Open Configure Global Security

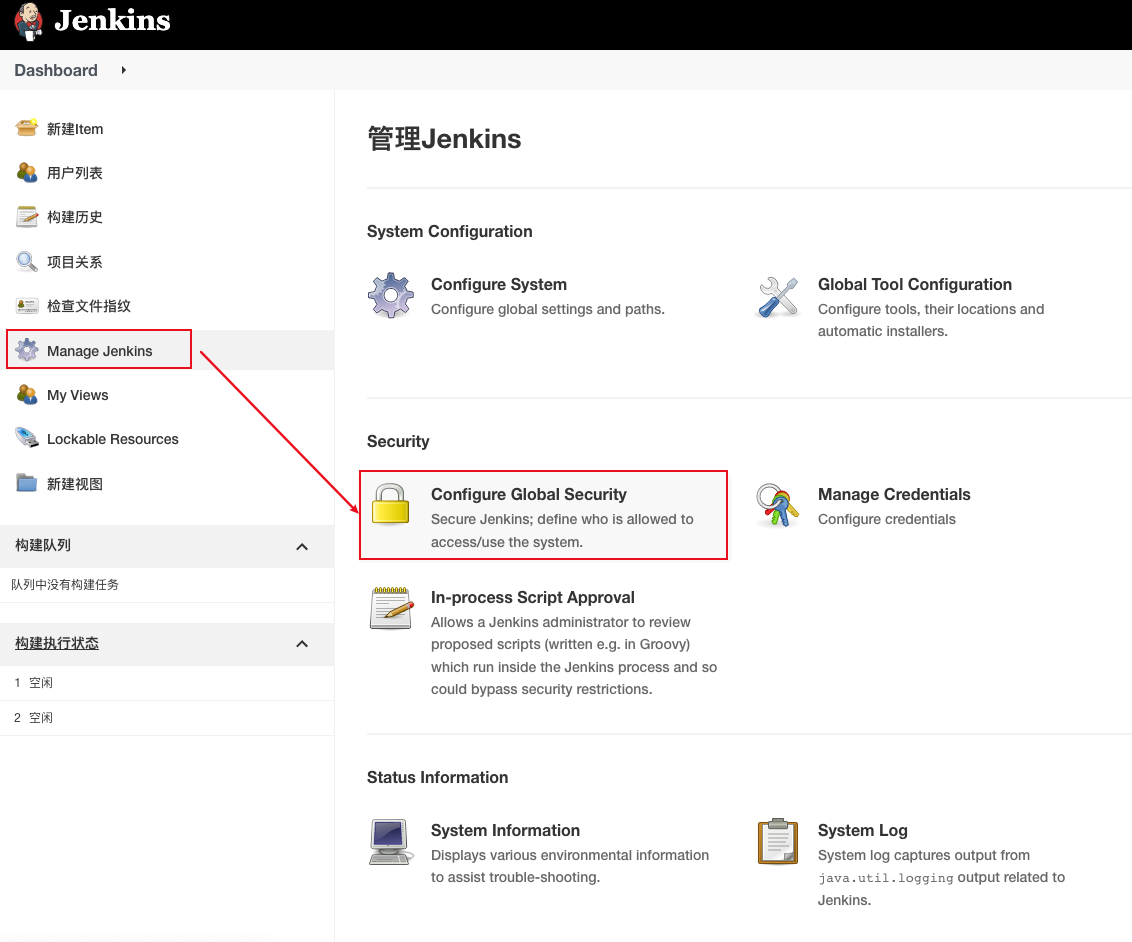coord(528,494)
